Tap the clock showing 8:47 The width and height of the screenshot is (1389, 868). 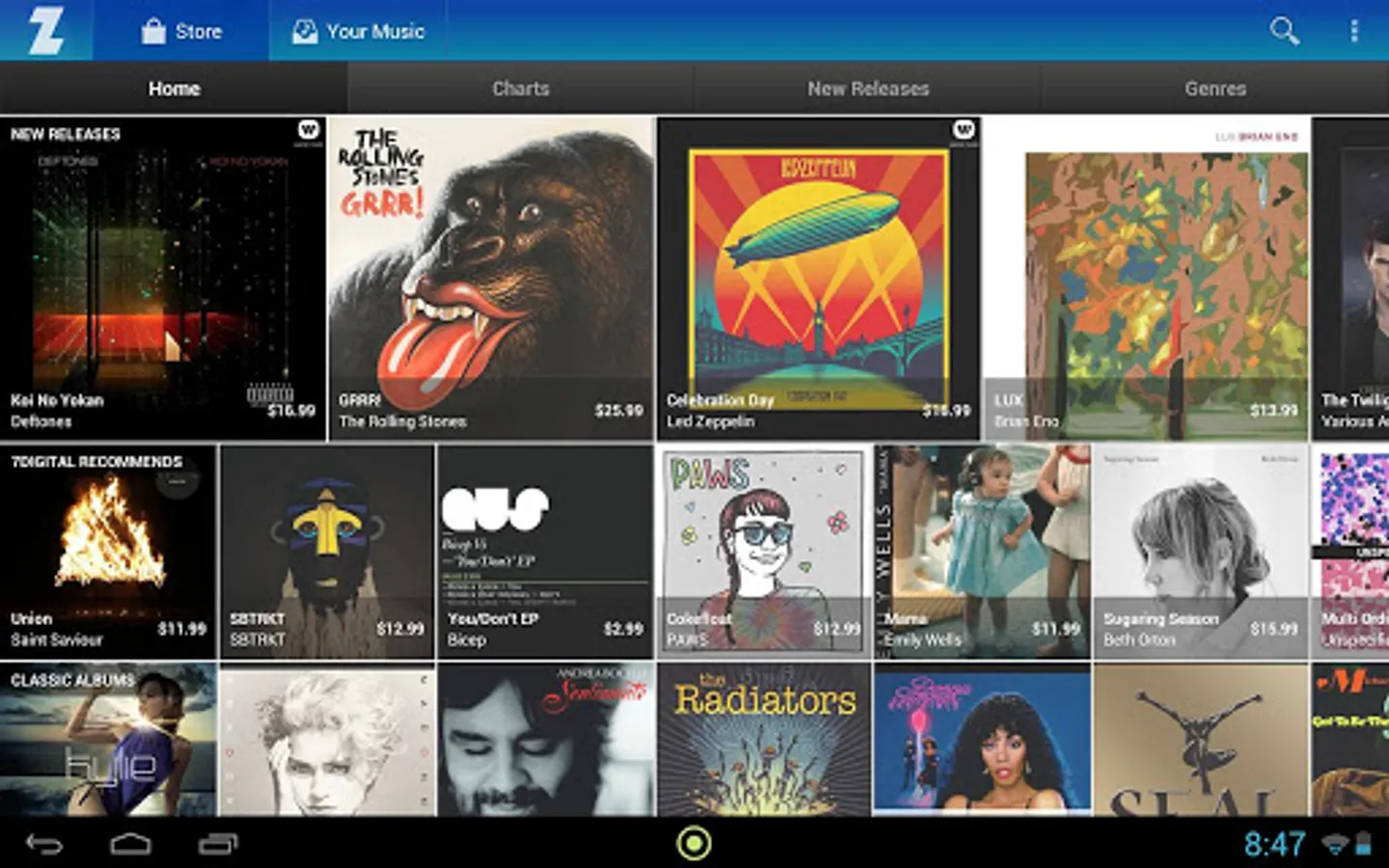[x=1274, y=845]
